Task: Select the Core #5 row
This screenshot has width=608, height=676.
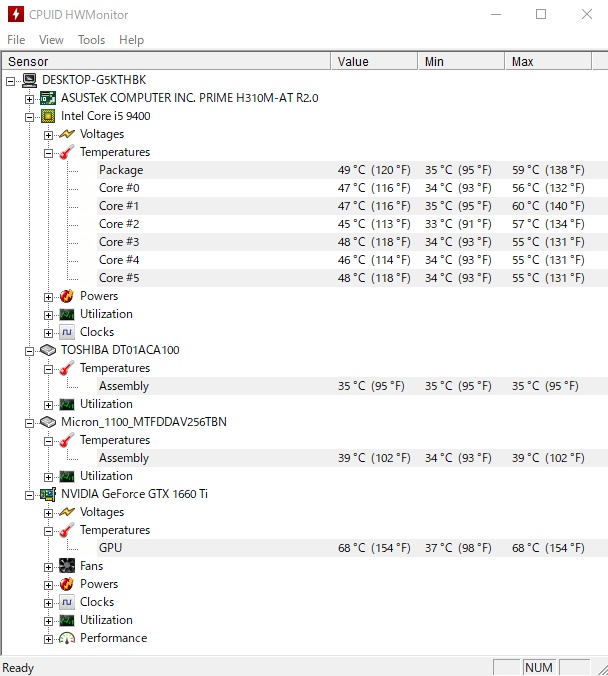Action: 352,278
